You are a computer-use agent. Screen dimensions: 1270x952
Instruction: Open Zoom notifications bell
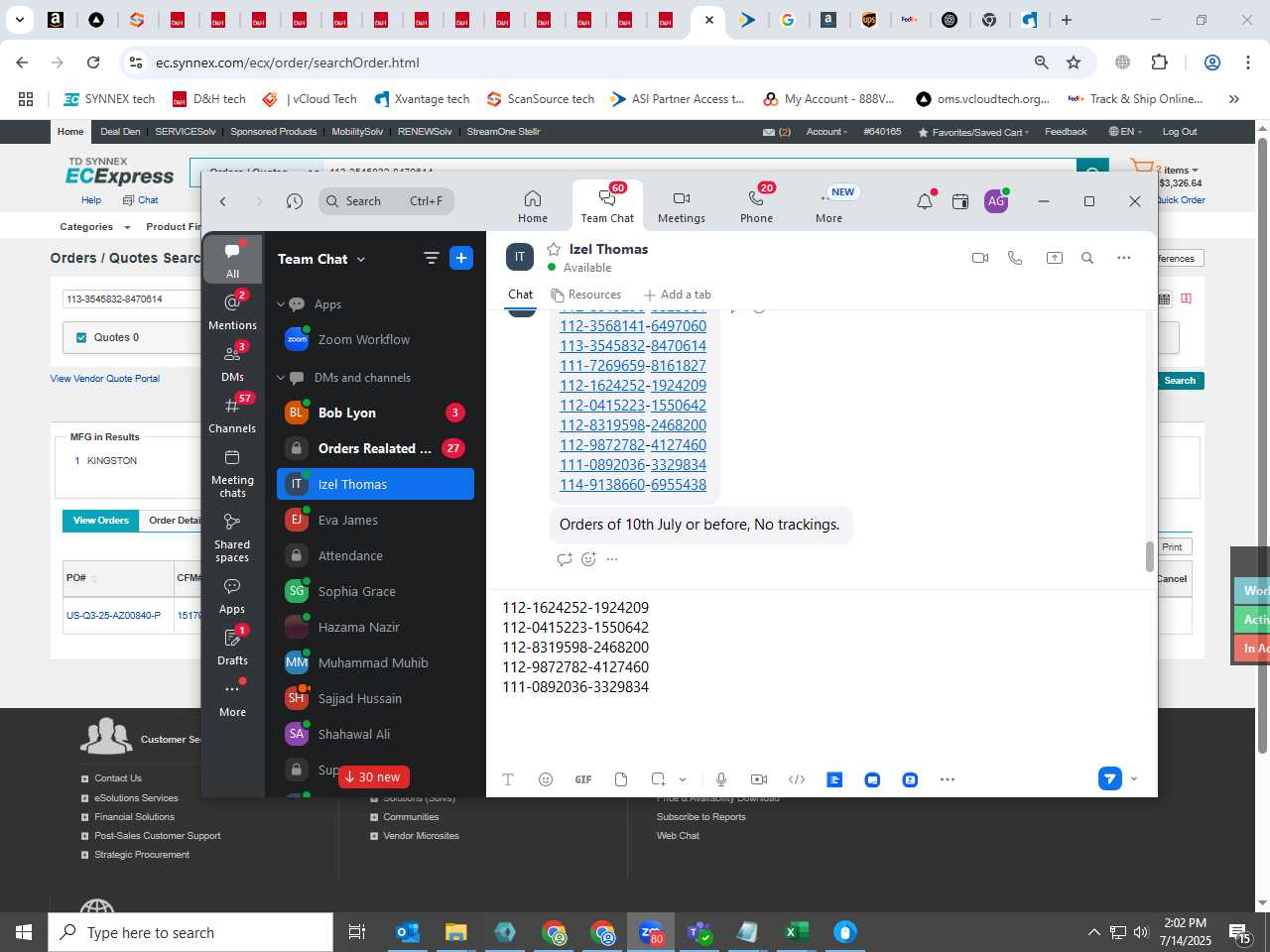tap(925, 201)
